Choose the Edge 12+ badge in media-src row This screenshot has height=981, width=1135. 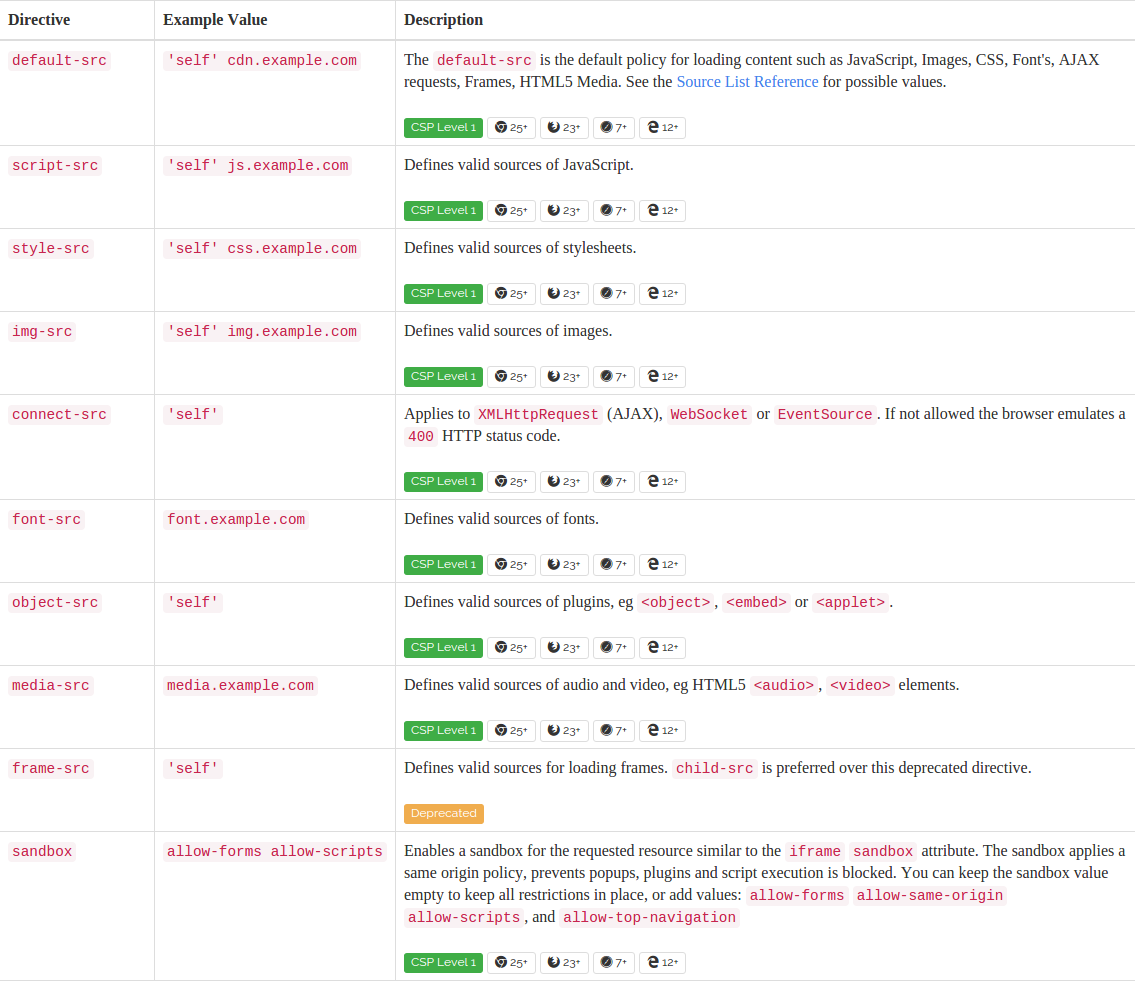pos(662,731)
